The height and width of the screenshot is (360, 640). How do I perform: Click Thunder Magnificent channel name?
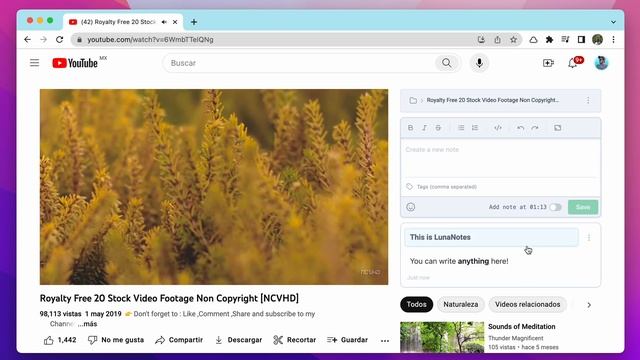[516, 338]
